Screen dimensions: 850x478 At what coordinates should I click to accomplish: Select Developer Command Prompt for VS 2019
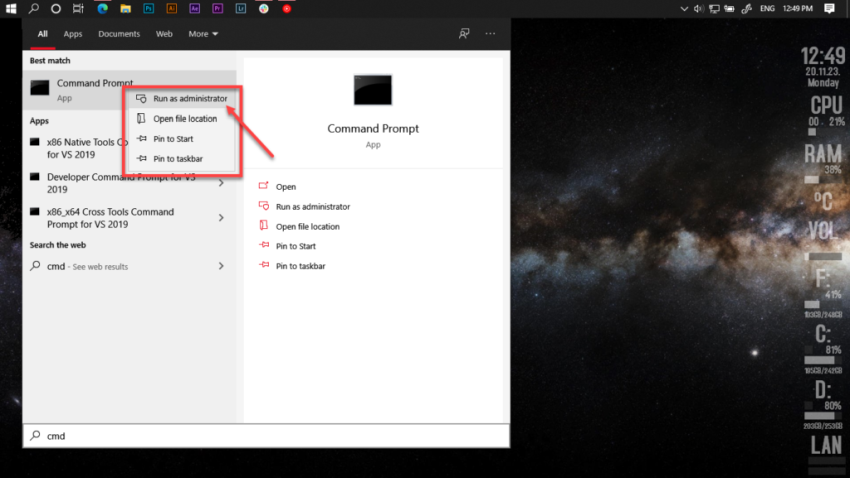(121, 183)
